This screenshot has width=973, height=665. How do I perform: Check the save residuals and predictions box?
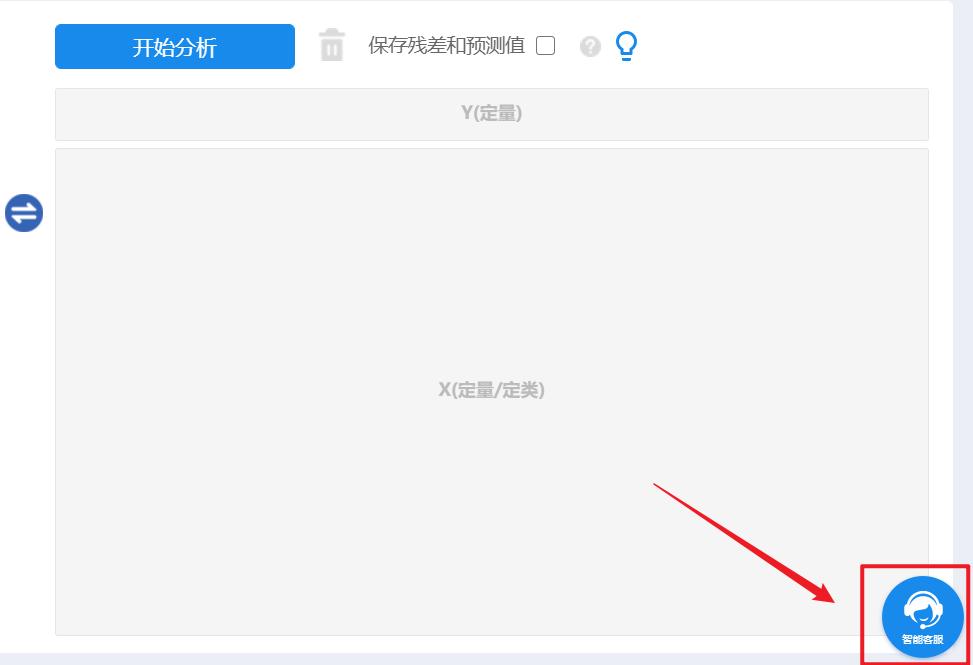[x=543, y=46]
